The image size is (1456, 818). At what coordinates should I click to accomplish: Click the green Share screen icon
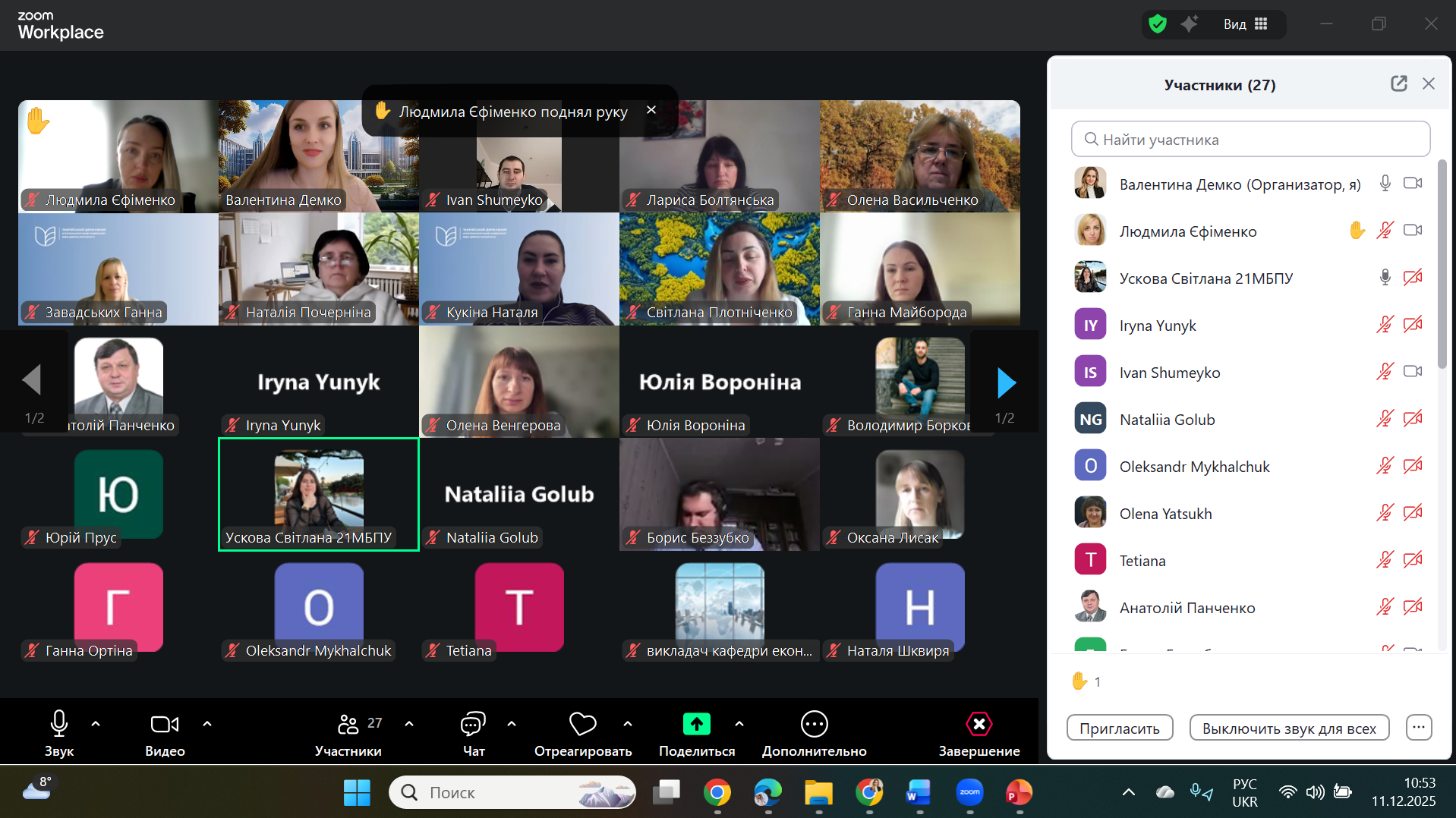click(697, 724)
